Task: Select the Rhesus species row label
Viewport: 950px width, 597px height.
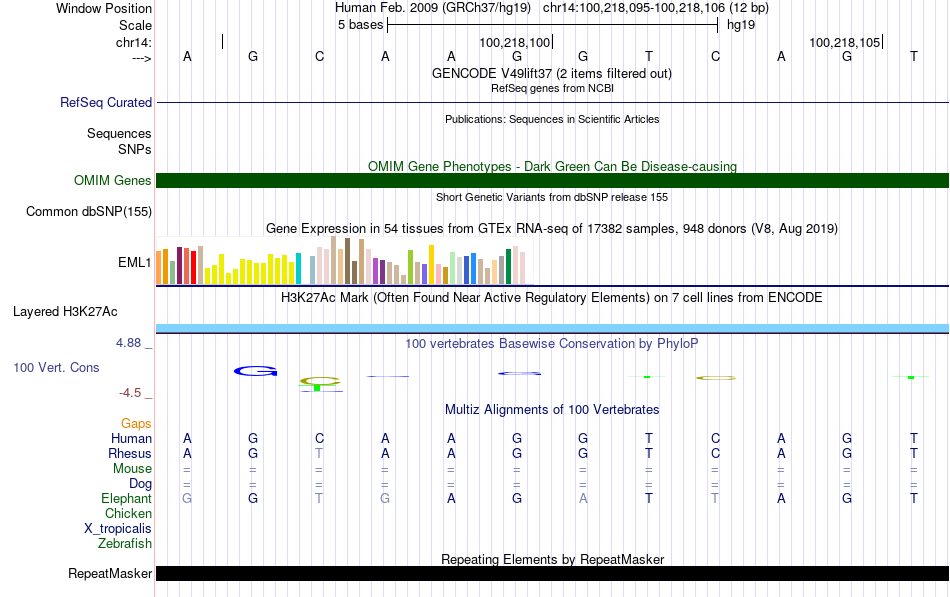Action: pos(130,453)
